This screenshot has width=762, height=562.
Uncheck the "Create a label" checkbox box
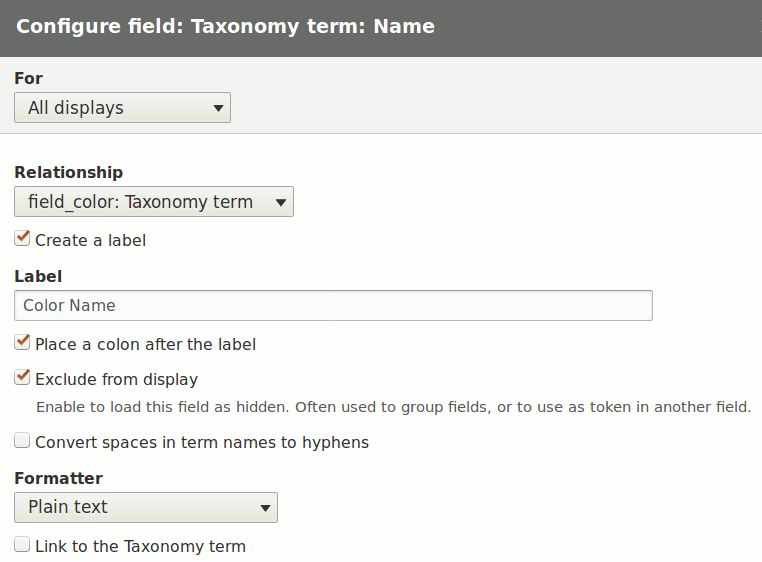coord(22,239)
